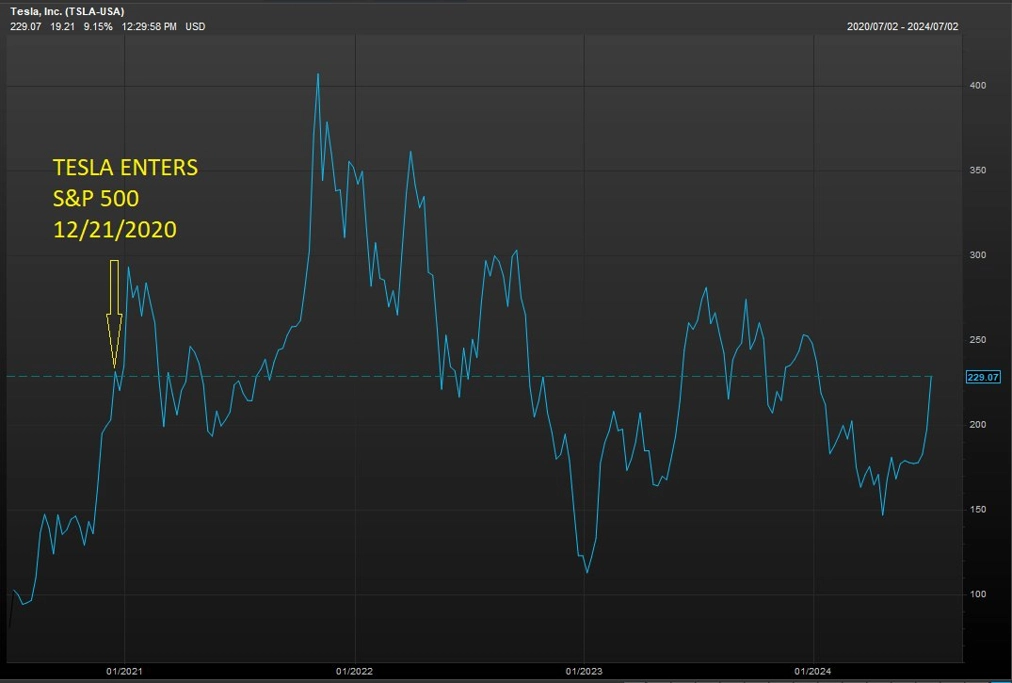Click the 150 price axis label
Viewport: 1012px width, 683px height.
click(978, 509)
